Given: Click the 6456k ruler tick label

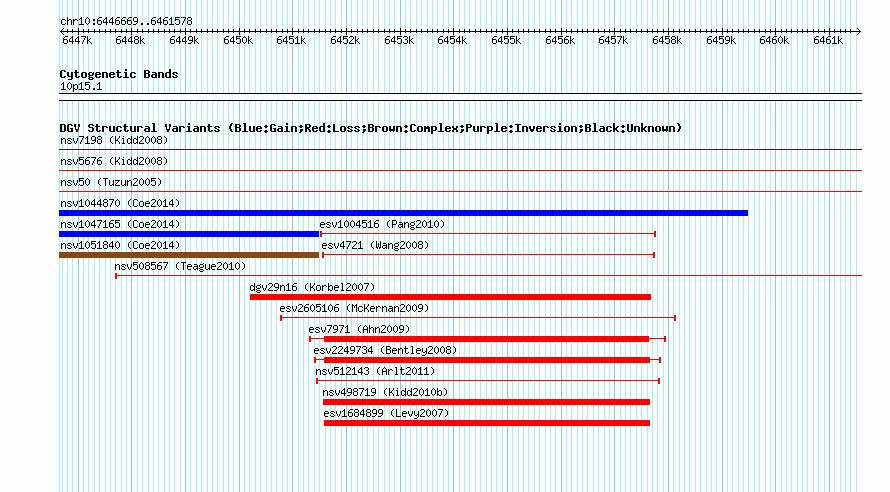Looking at the screenshot, I should tap(560, 40).
